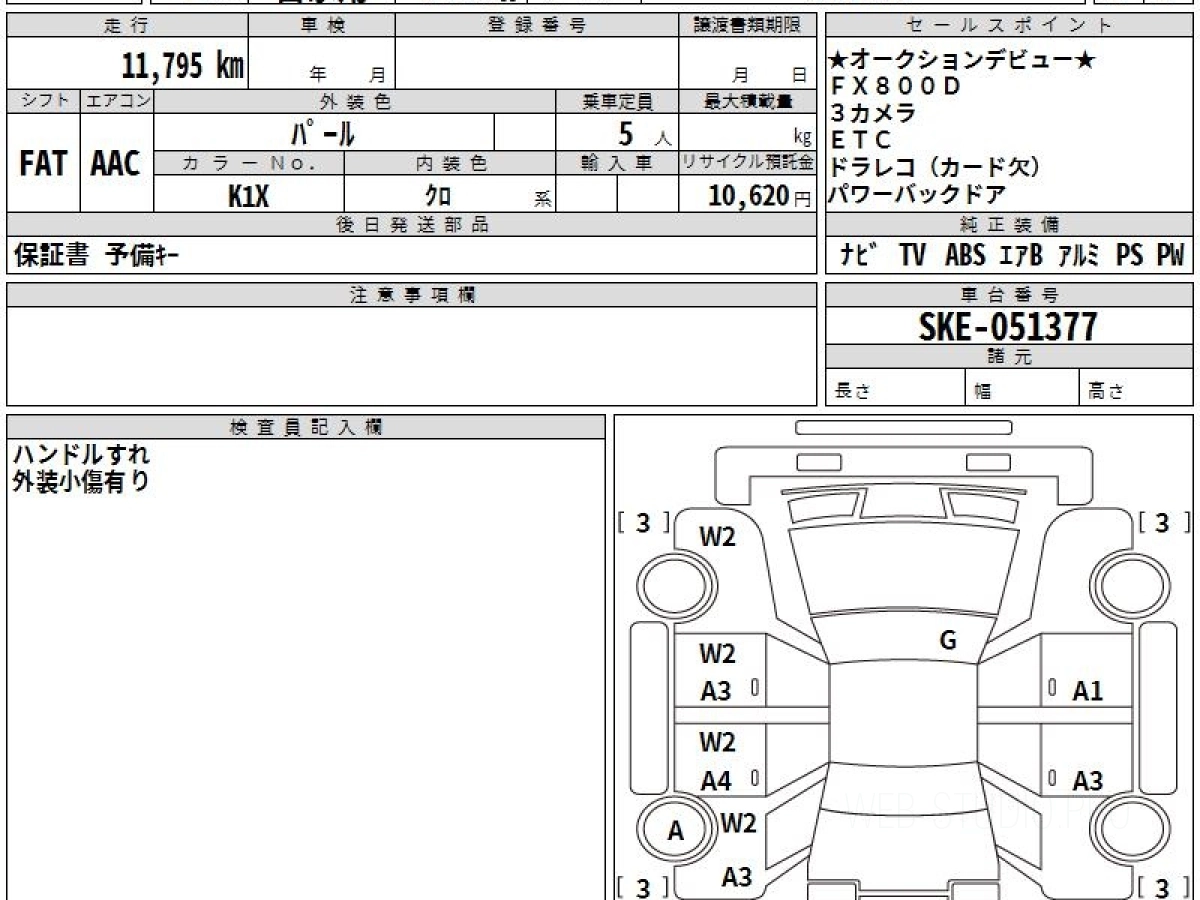1200x900 pixels.
Task: Select the PW equipment indicator
Action: click(x=1170, y=256)
